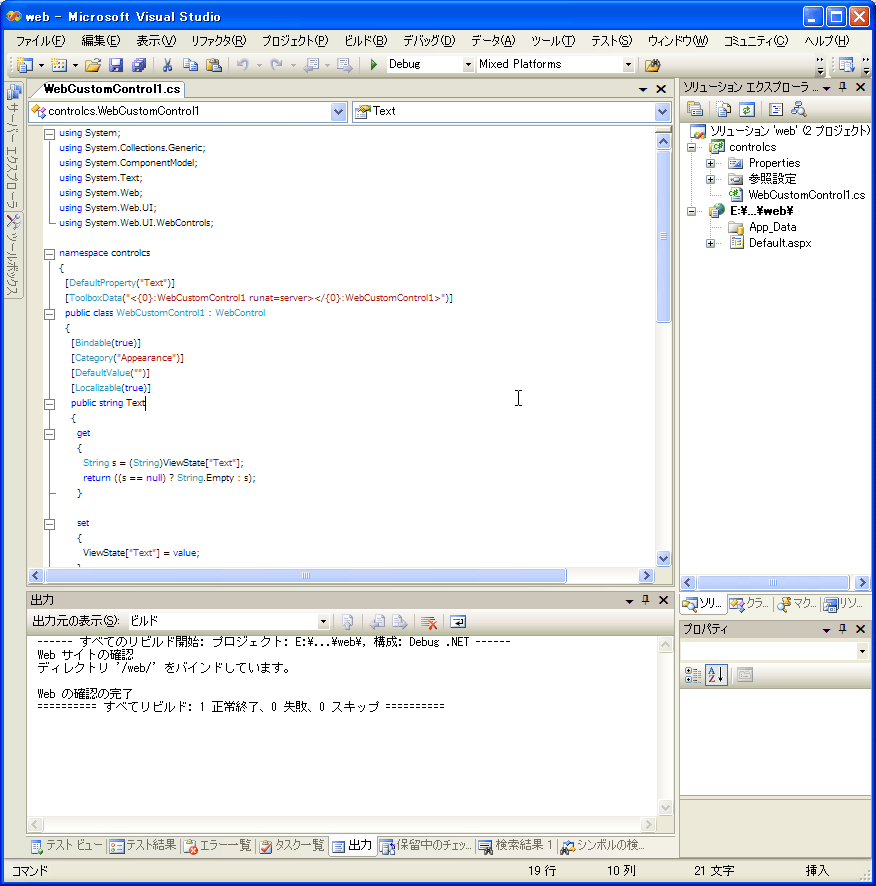
Task: Open the Debug configuration dropdown
Action: (x=468, y=65)
